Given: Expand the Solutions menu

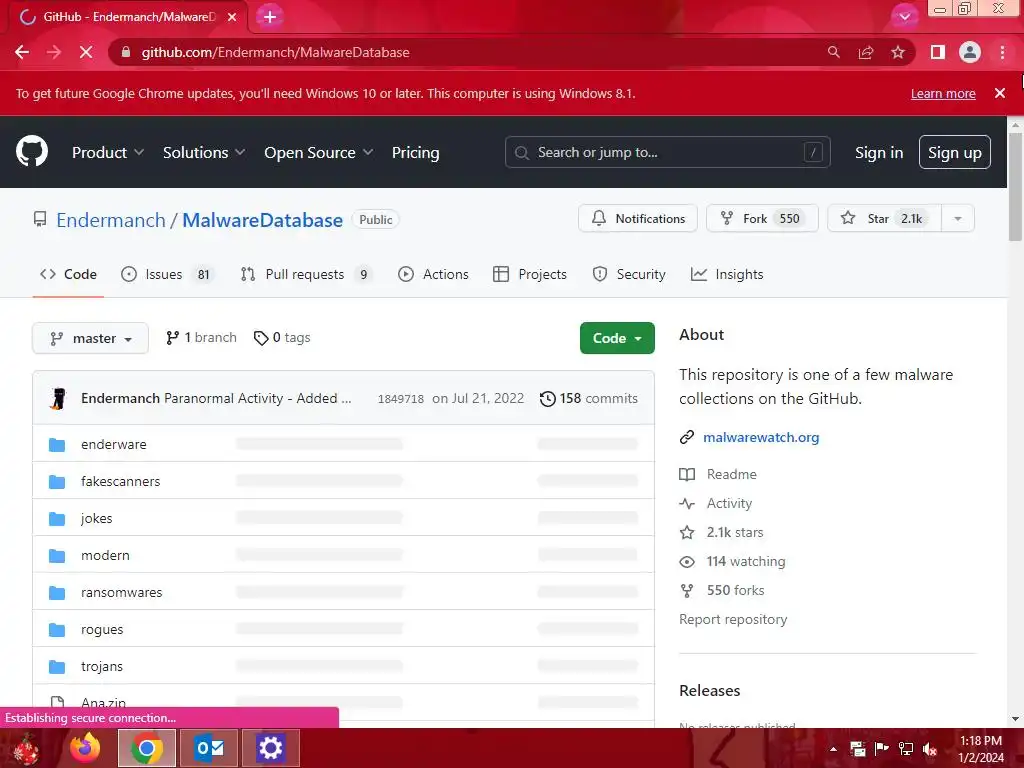Looking at the screenshot, I should (x=204, y=152).
